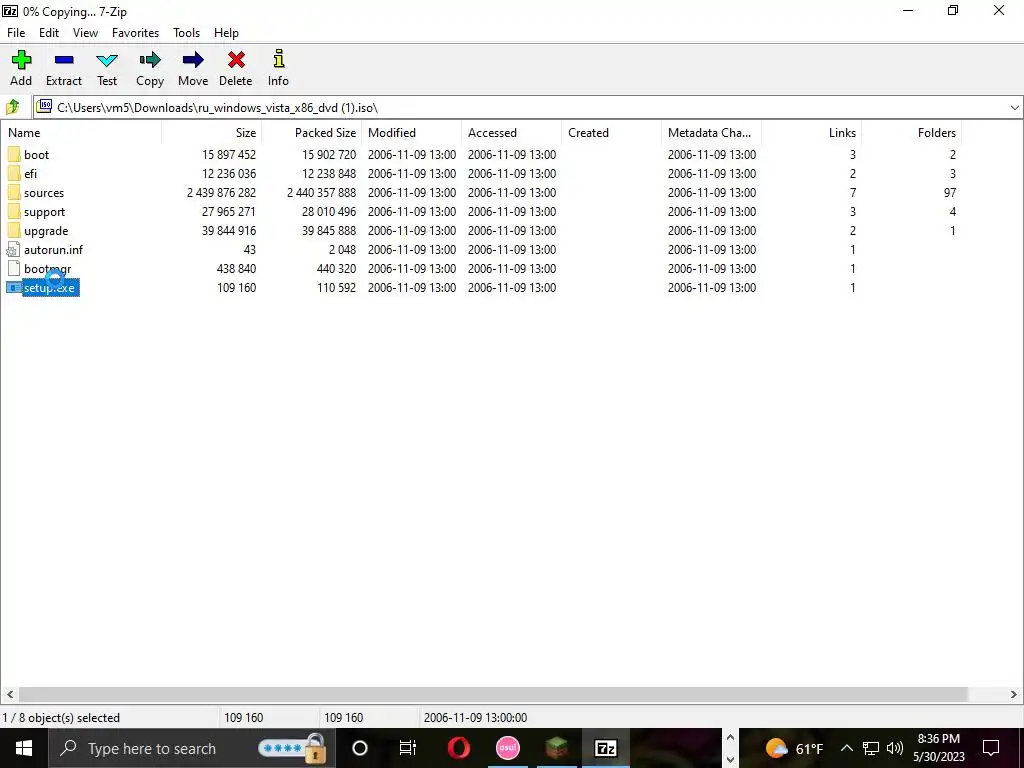Sort by the Created column header

(x=611, y=133)
